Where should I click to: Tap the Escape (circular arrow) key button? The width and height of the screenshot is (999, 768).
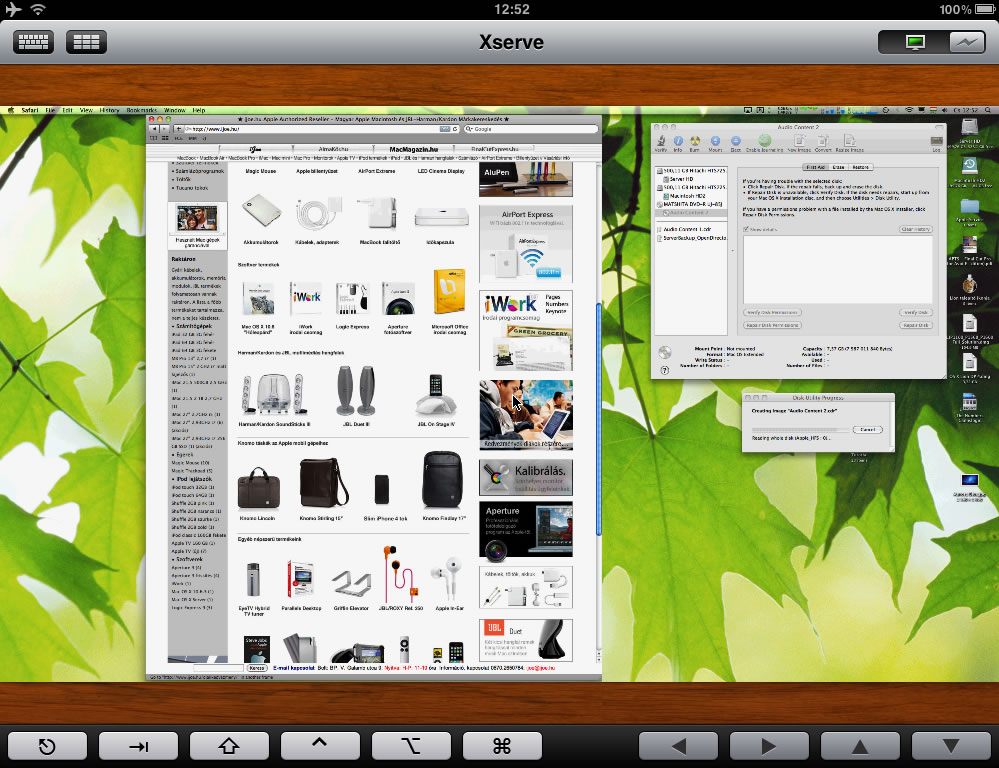coord(47,746)
